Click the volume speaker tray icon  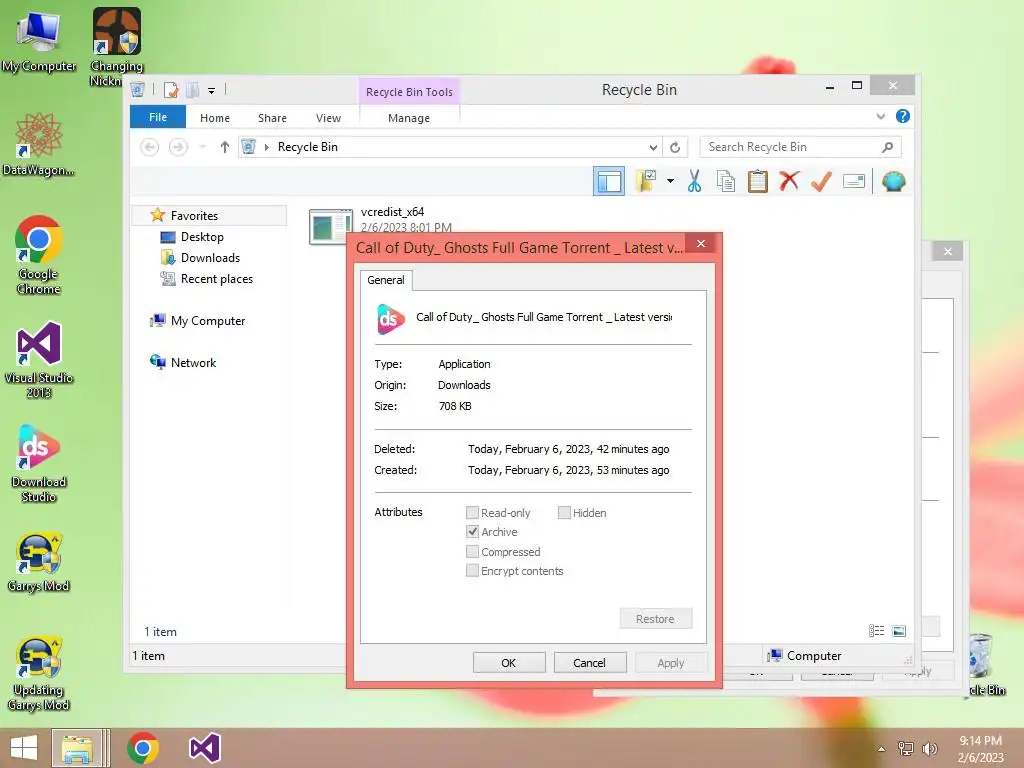pos(929,748)
